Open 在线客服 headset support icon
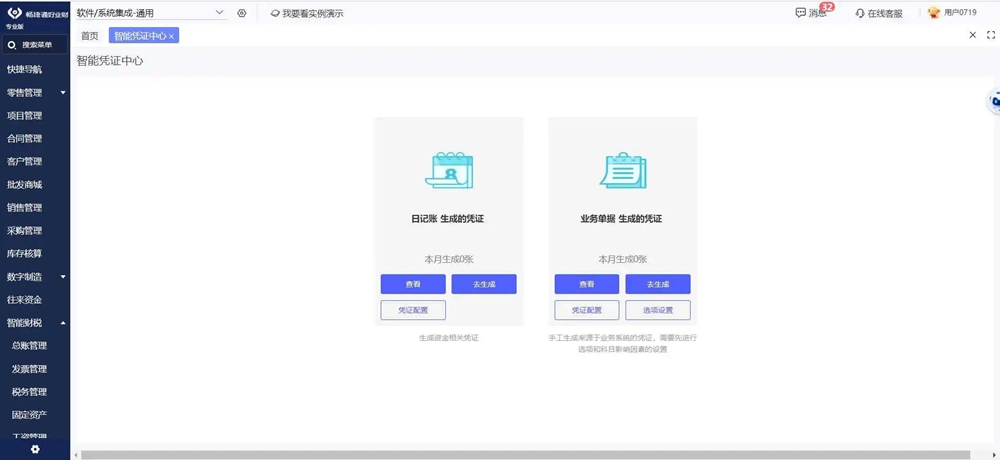 (x=860, y=13)
